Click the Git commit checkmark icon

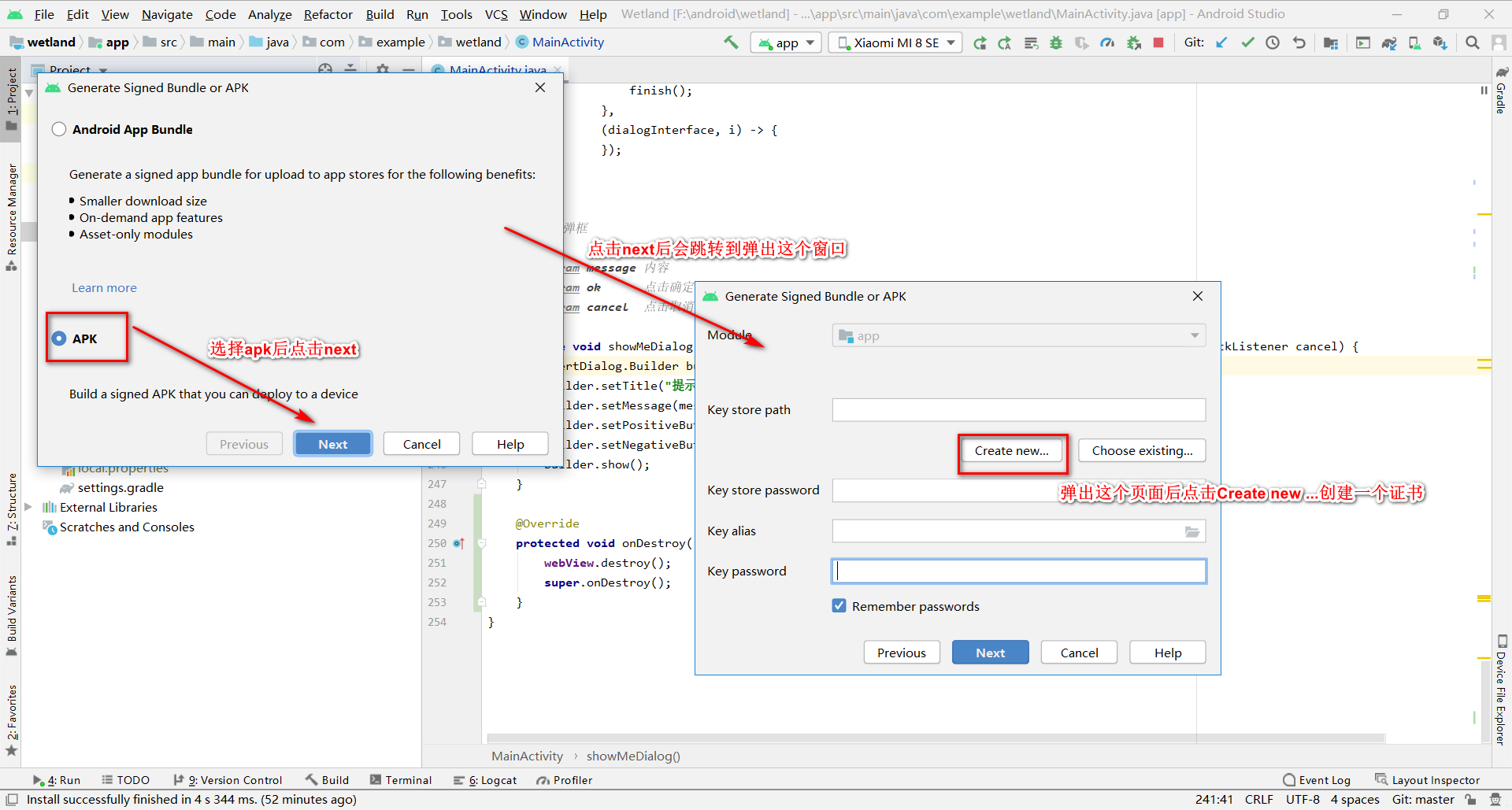click(1247, 43)
